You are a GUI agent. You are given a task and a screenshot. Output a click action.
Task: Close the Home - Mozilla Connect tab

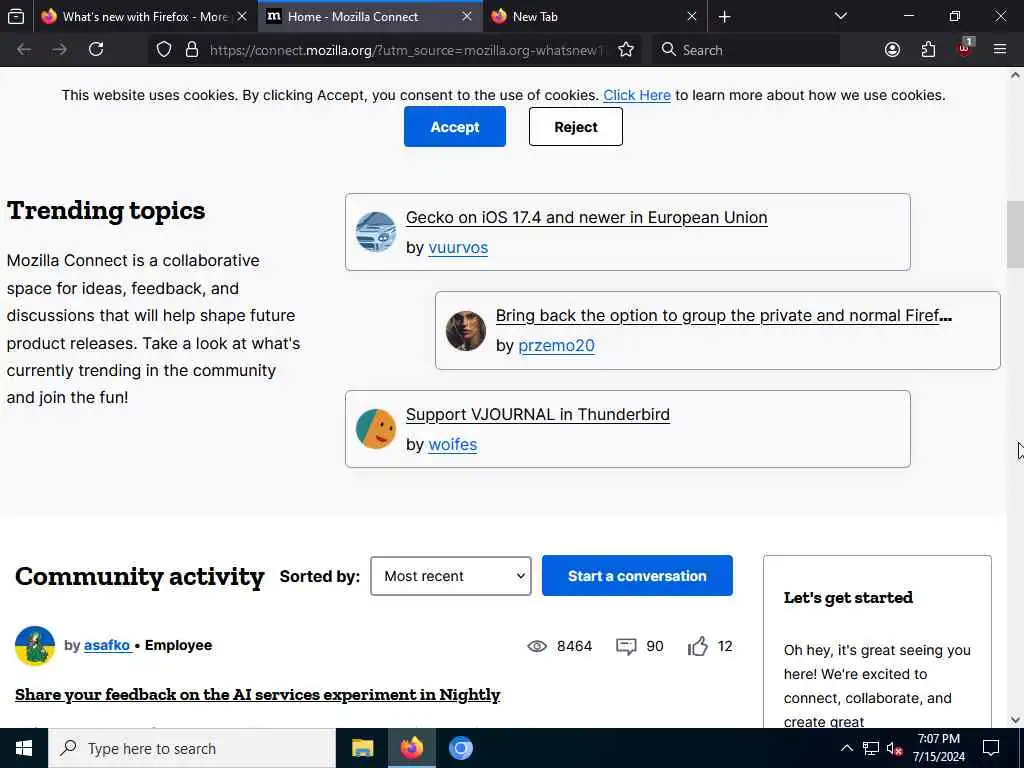coord(467,17)
